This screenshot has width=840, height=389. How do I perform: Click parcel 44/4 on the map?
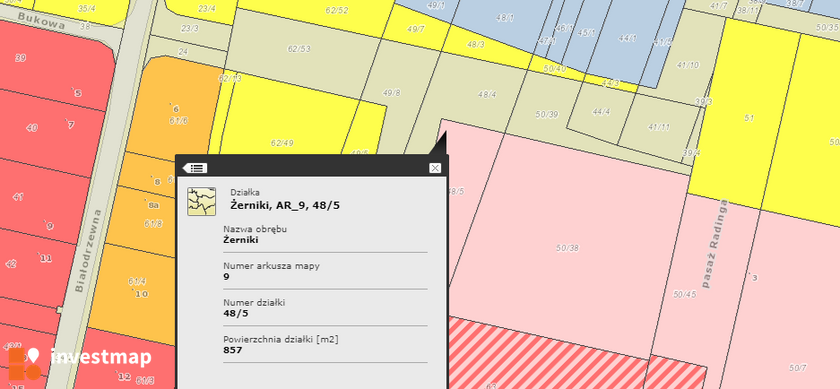point(601,112)
